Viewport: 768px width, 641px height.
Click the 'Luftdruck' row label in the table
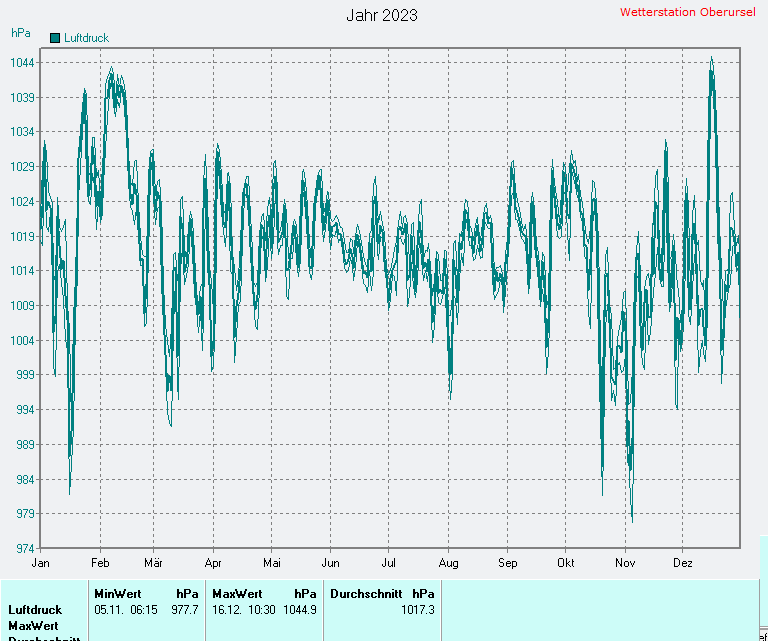tap(35, 610)
